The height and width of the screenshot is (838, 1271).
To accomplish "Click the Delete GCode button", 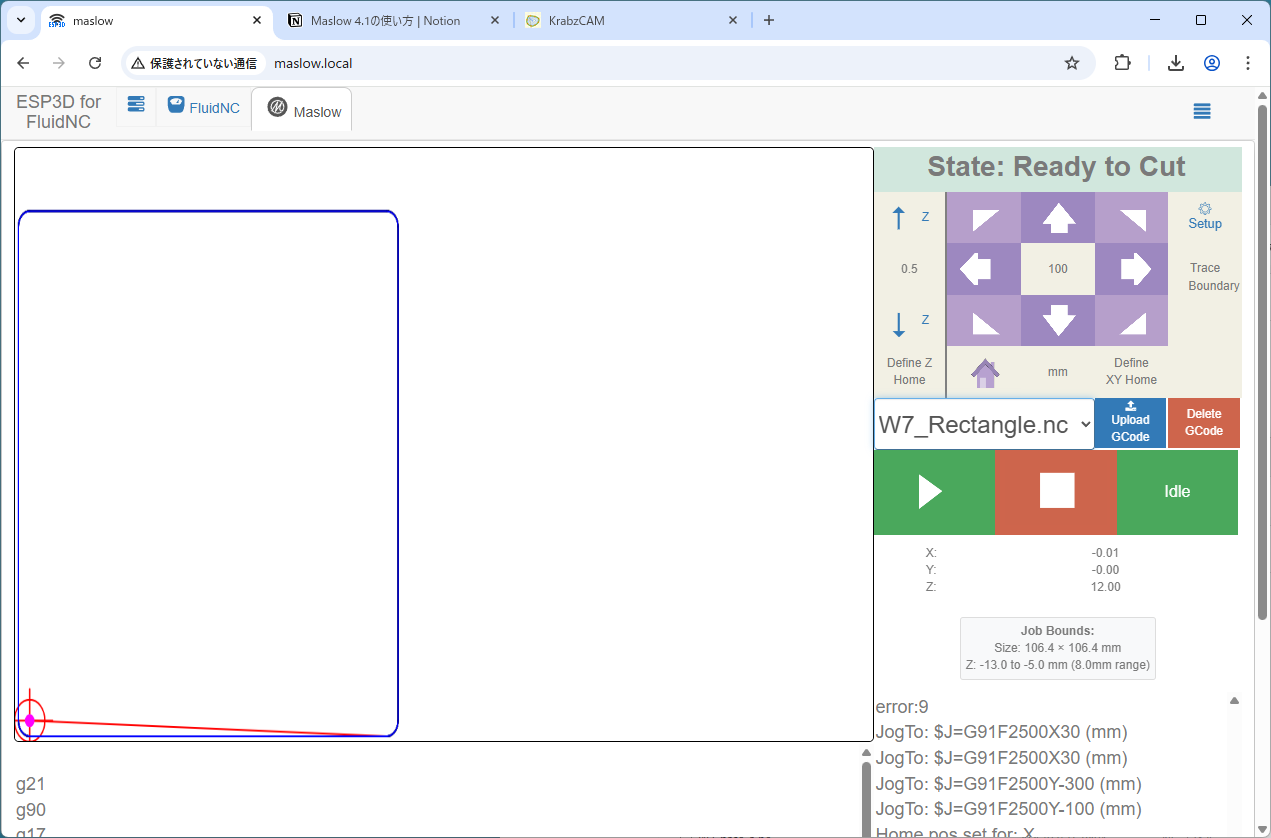I will click(1204, 423).
